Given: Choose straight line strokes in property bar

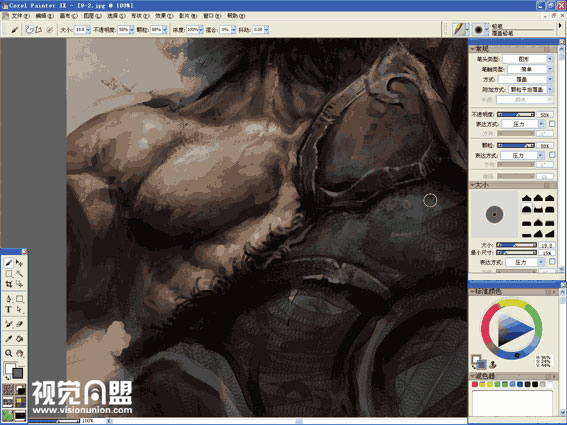Looking at the screenshot, I should coord(38,30).
